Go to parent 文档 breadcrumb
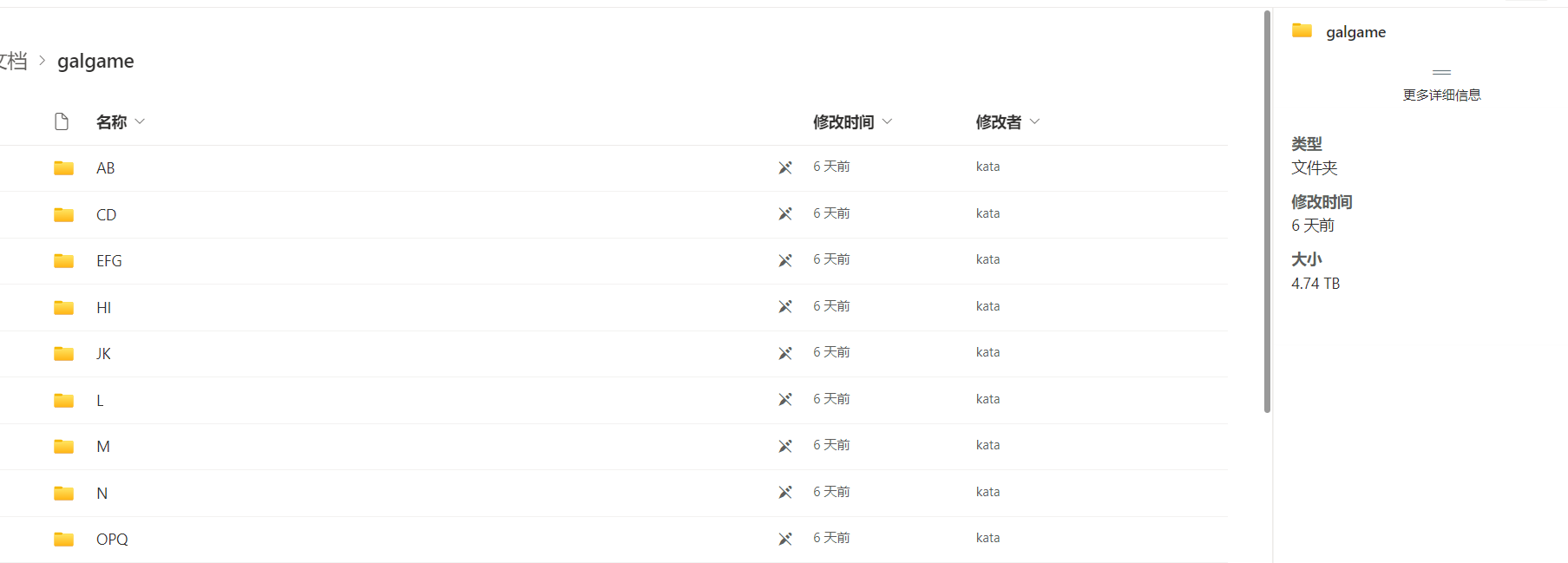 pyautogui.click(x=13, y=61)
